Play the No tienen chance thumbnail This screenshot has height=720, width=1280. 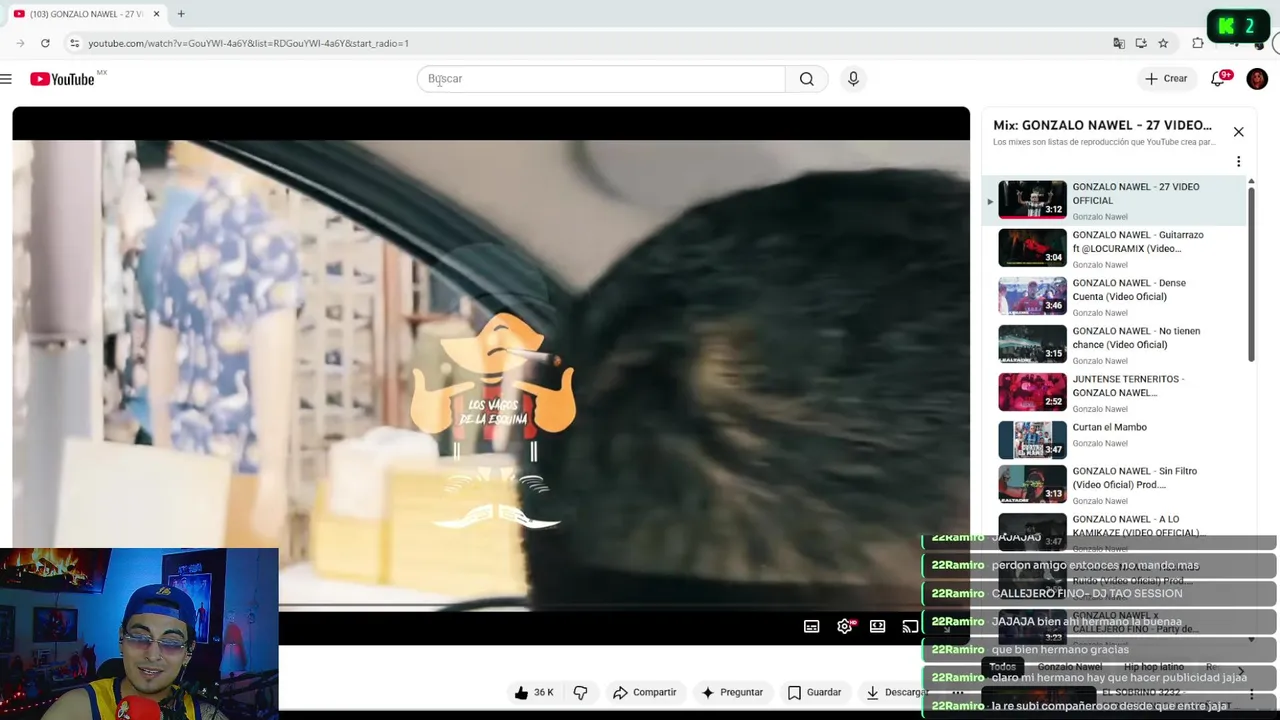(1032, 344)
